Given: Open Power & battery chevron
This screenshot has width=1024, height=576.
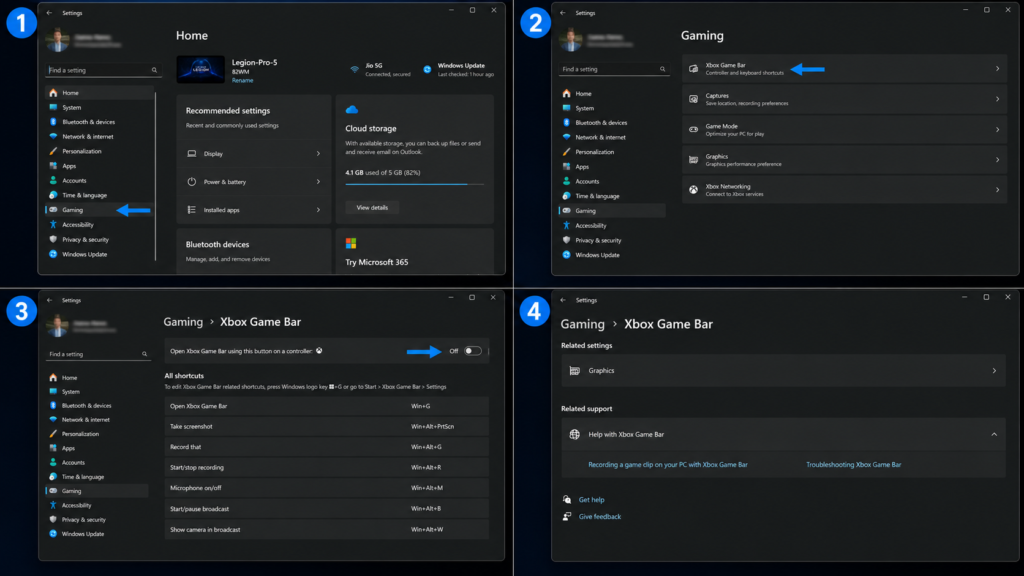Looking at the screenshot, I should (x=318, y=182).
